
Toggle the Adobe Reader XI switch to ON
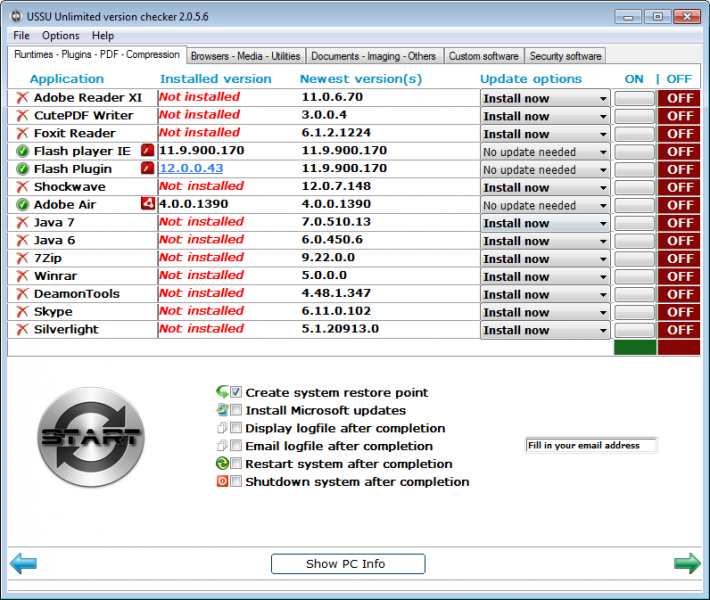click(x=634, y=98)
